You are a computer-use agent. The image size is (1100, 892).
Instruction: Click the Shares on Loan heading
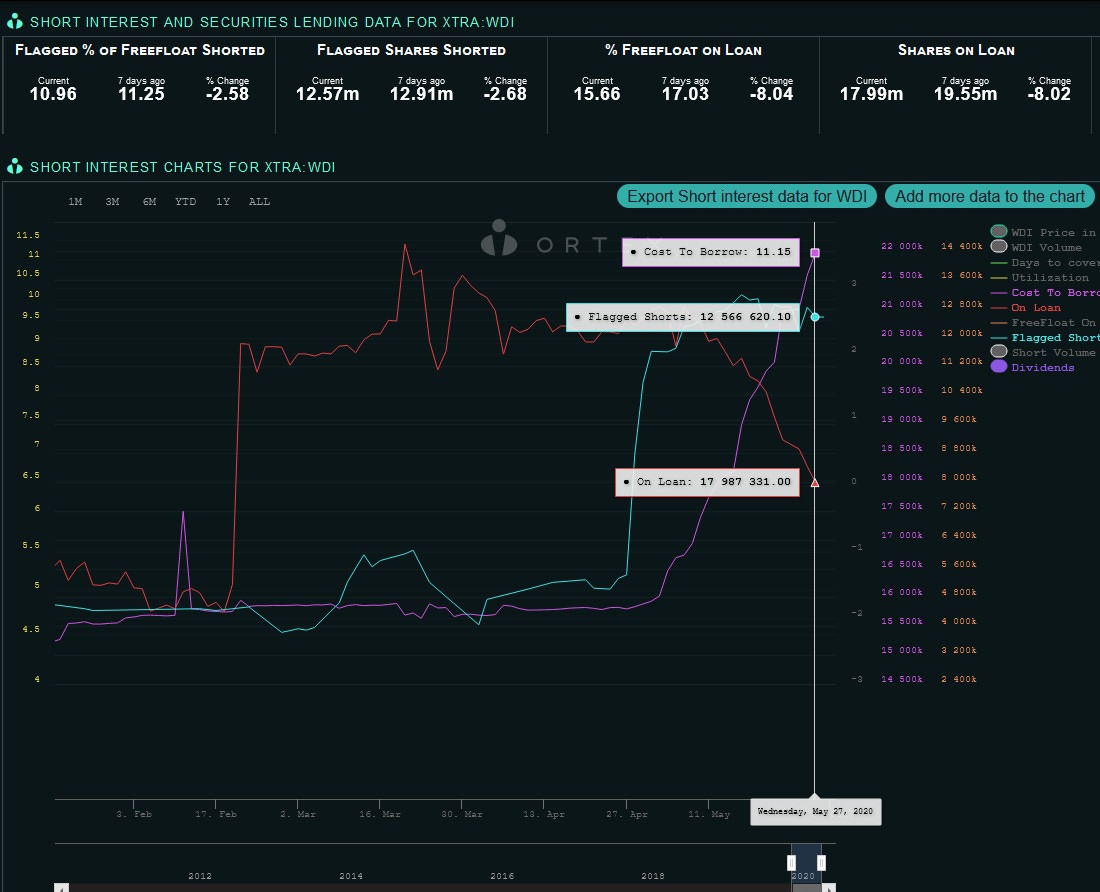[956, 50]
